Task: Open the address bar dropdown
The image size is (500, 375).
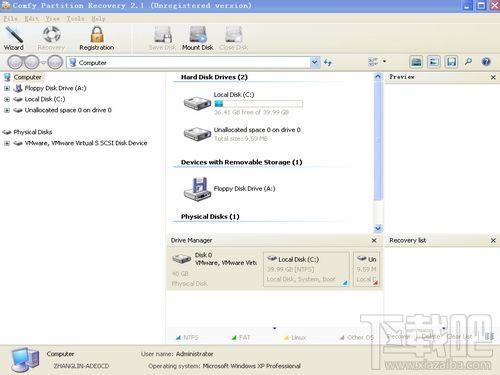Action: point(314,62)
